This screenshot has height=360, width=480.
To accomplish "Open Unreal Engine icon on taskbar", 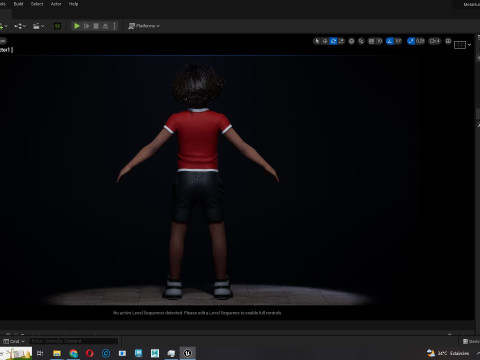I will click(x=187, y=353).
